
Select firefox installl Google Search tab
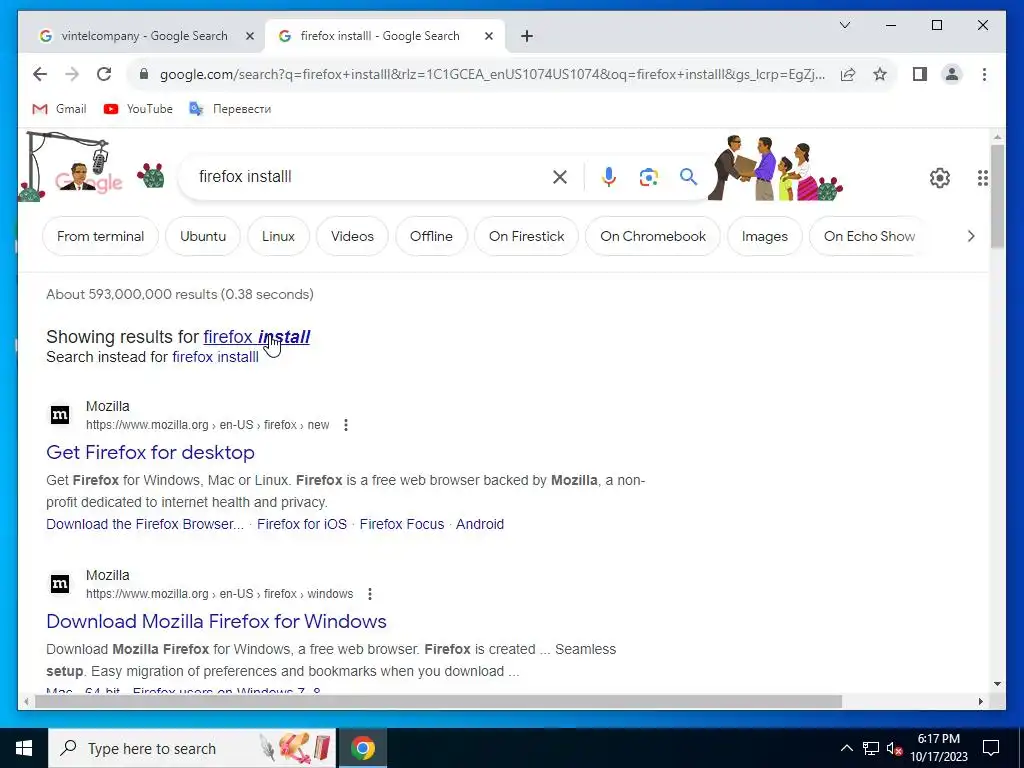[x=380, y=37]
